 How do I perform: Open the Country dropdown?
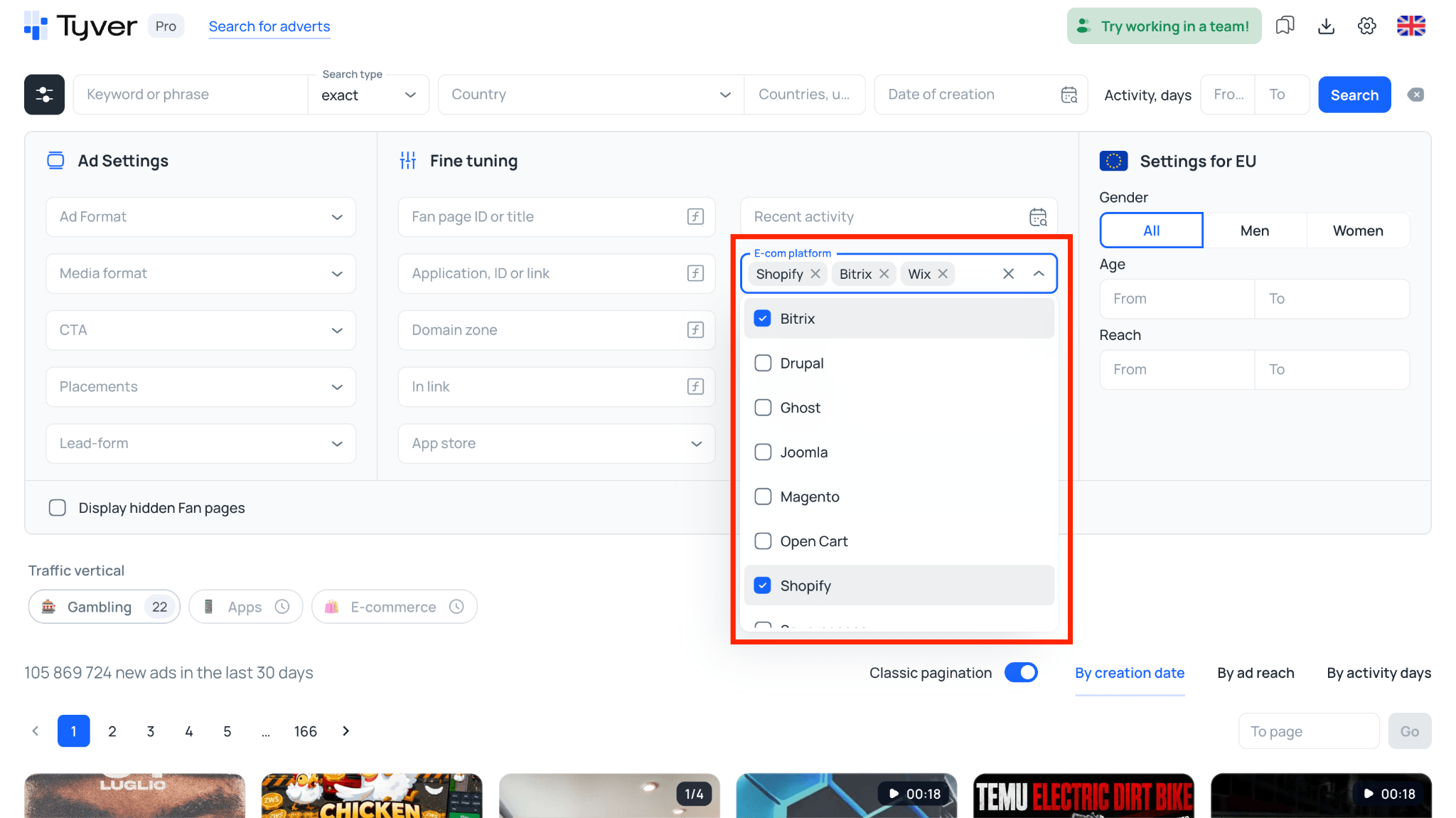point(591,95)
